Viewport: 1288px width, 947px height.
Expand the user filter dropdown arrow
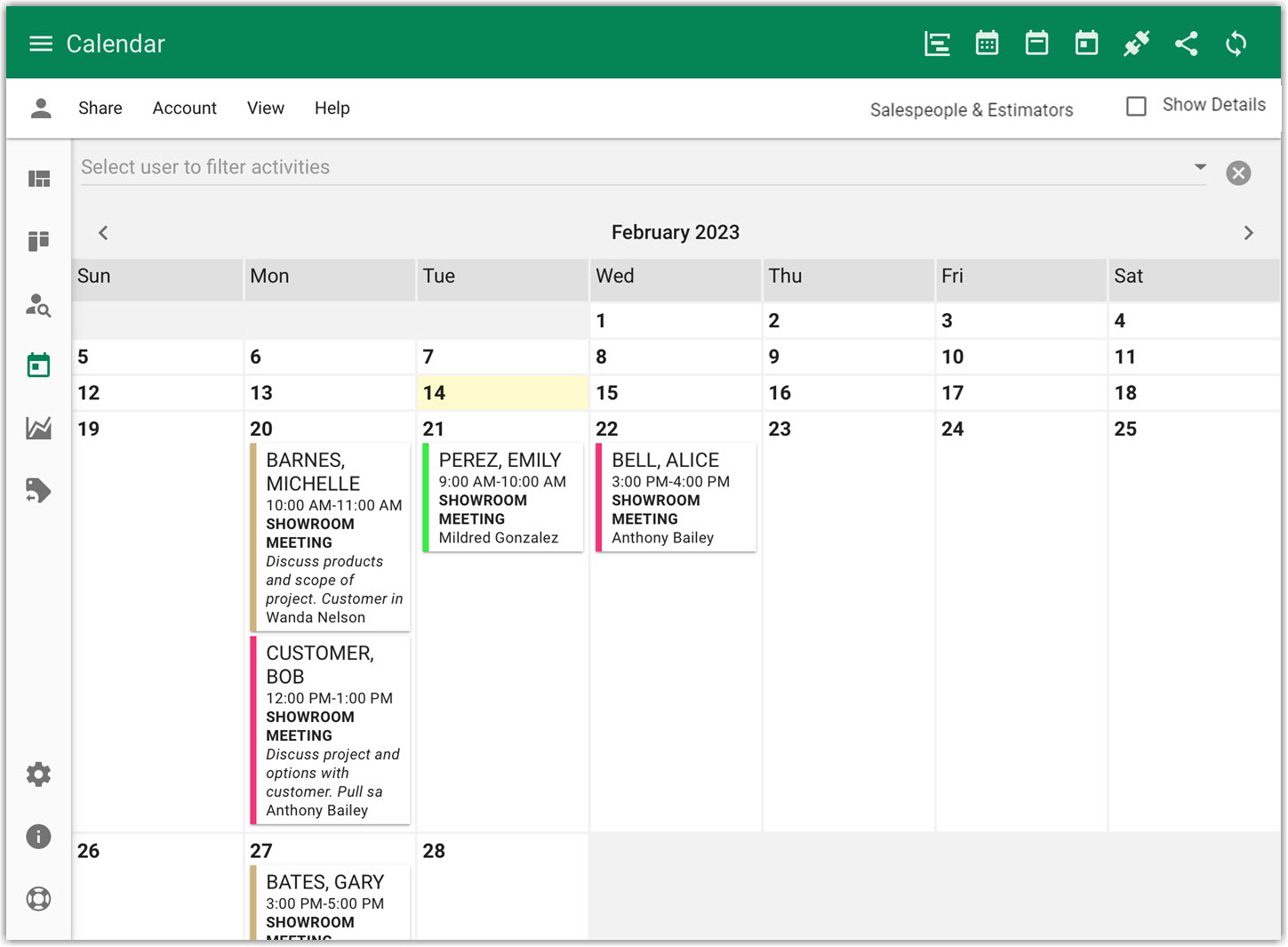coord(1200,166)
